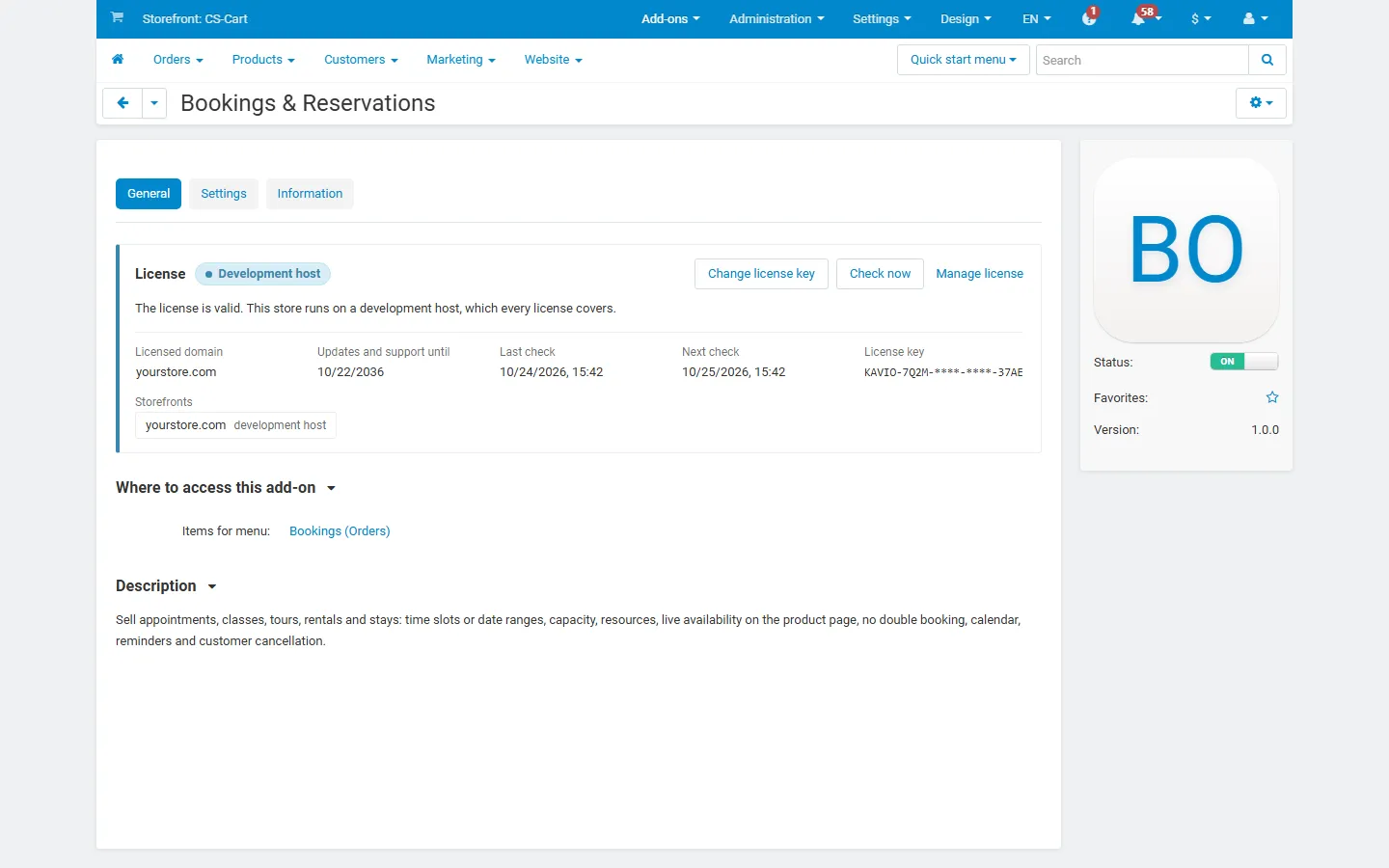Toggle the add-on Status switch
Viewport: 1389px width, 868px height.
point(1244,362)
